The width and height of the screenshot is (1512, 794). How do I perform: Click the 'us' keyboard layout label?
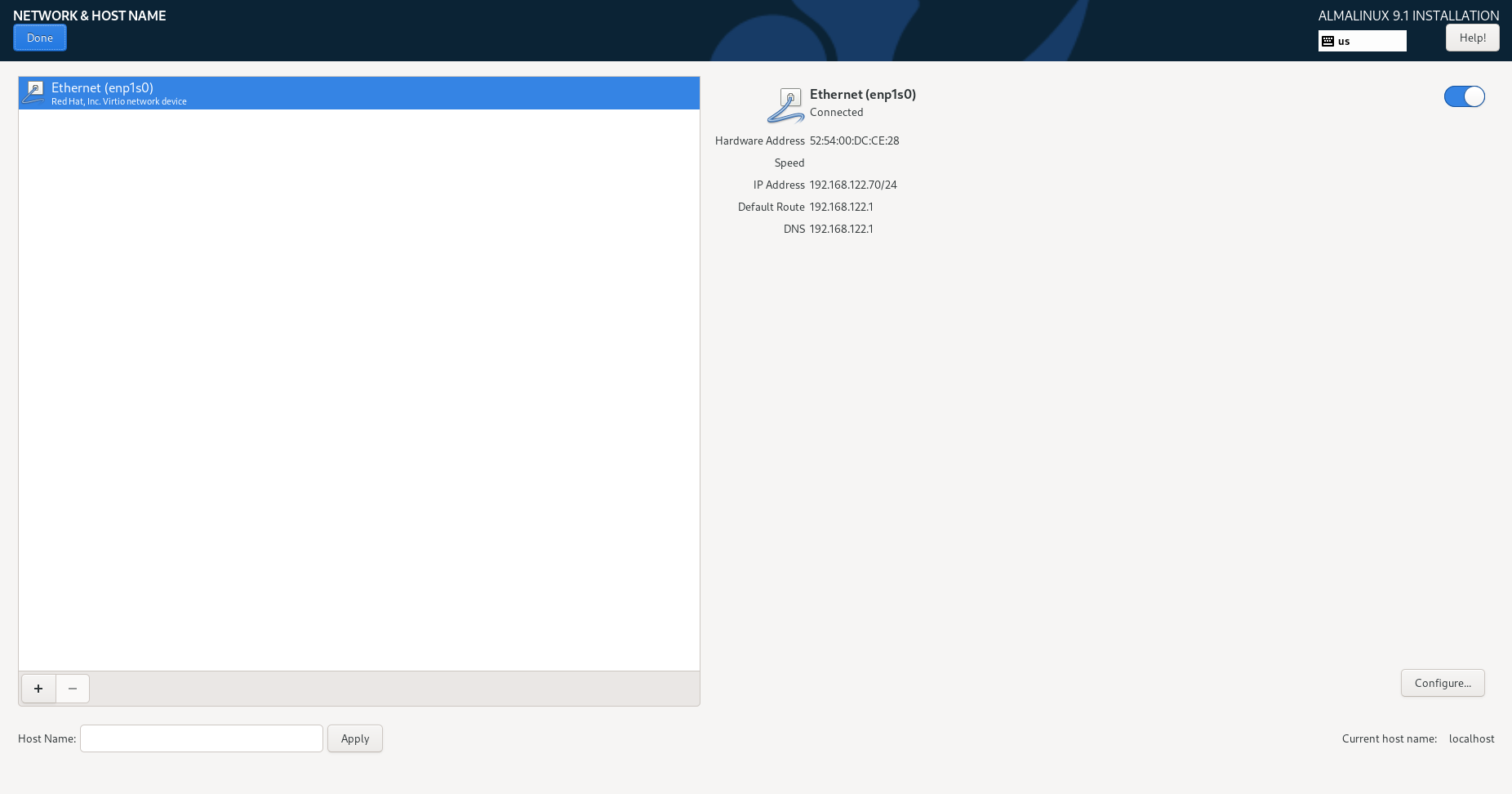1344,41
